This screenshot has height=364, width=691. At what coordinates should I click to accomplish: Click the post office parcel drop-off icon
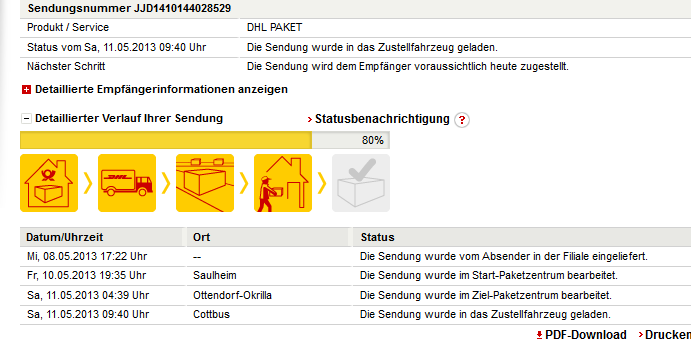[x=49, y=183]
